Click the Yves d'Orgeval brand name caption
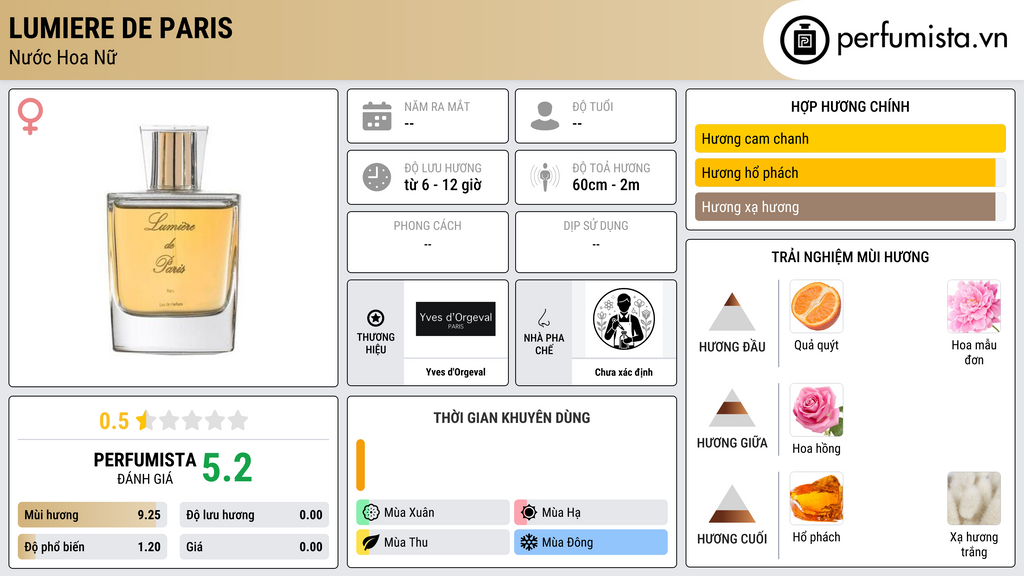This screenshot has height=576, width=1024. pos(456,372)
